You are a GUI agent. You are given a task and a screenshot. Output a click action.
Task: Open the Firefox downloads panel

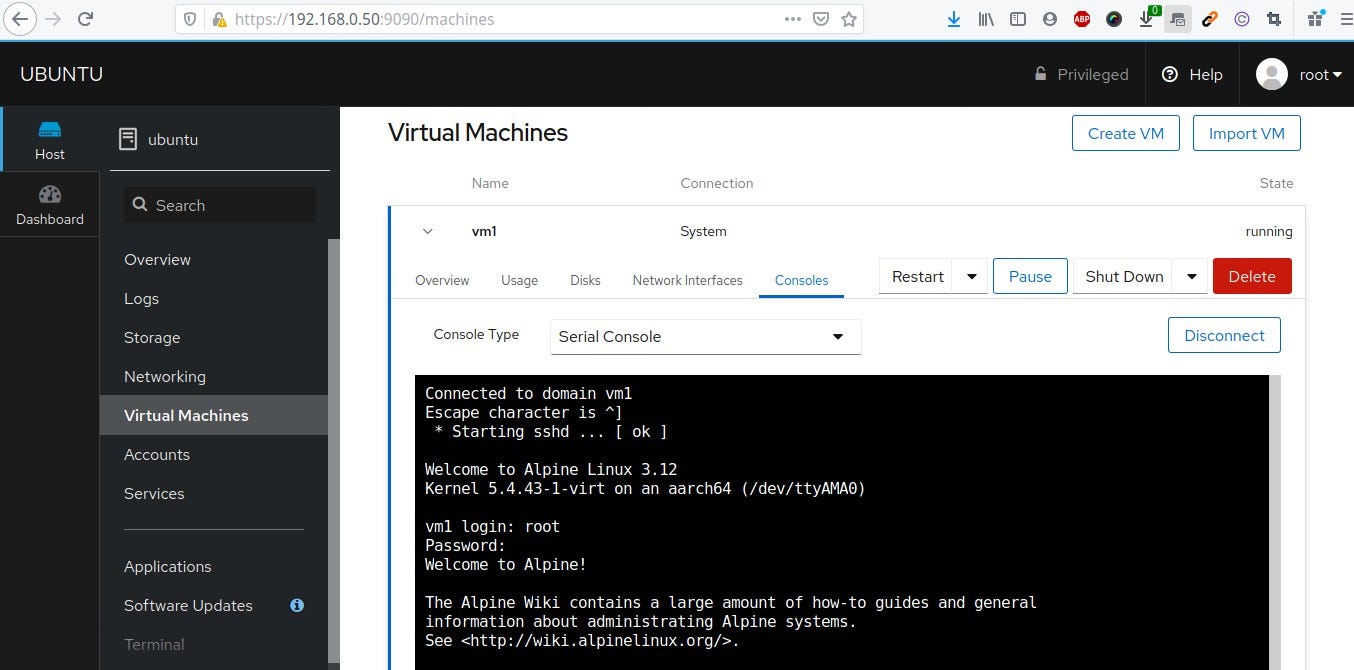pyautogui.click(x=954, y=19)
